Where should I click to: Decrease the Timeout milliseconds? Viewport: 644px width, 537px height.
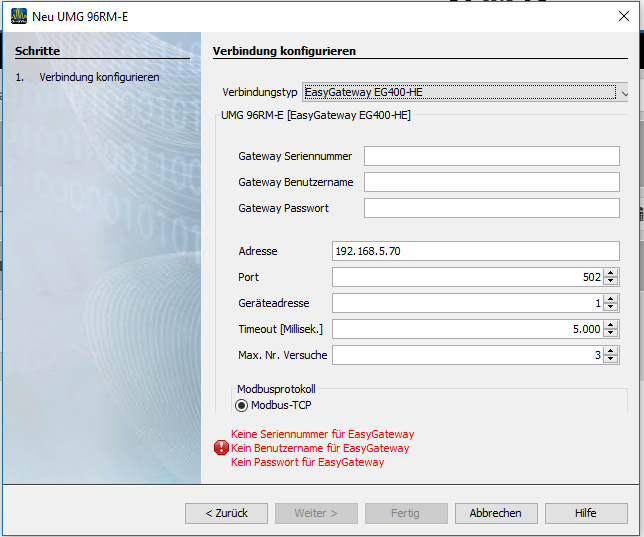[x=611, y=334]
